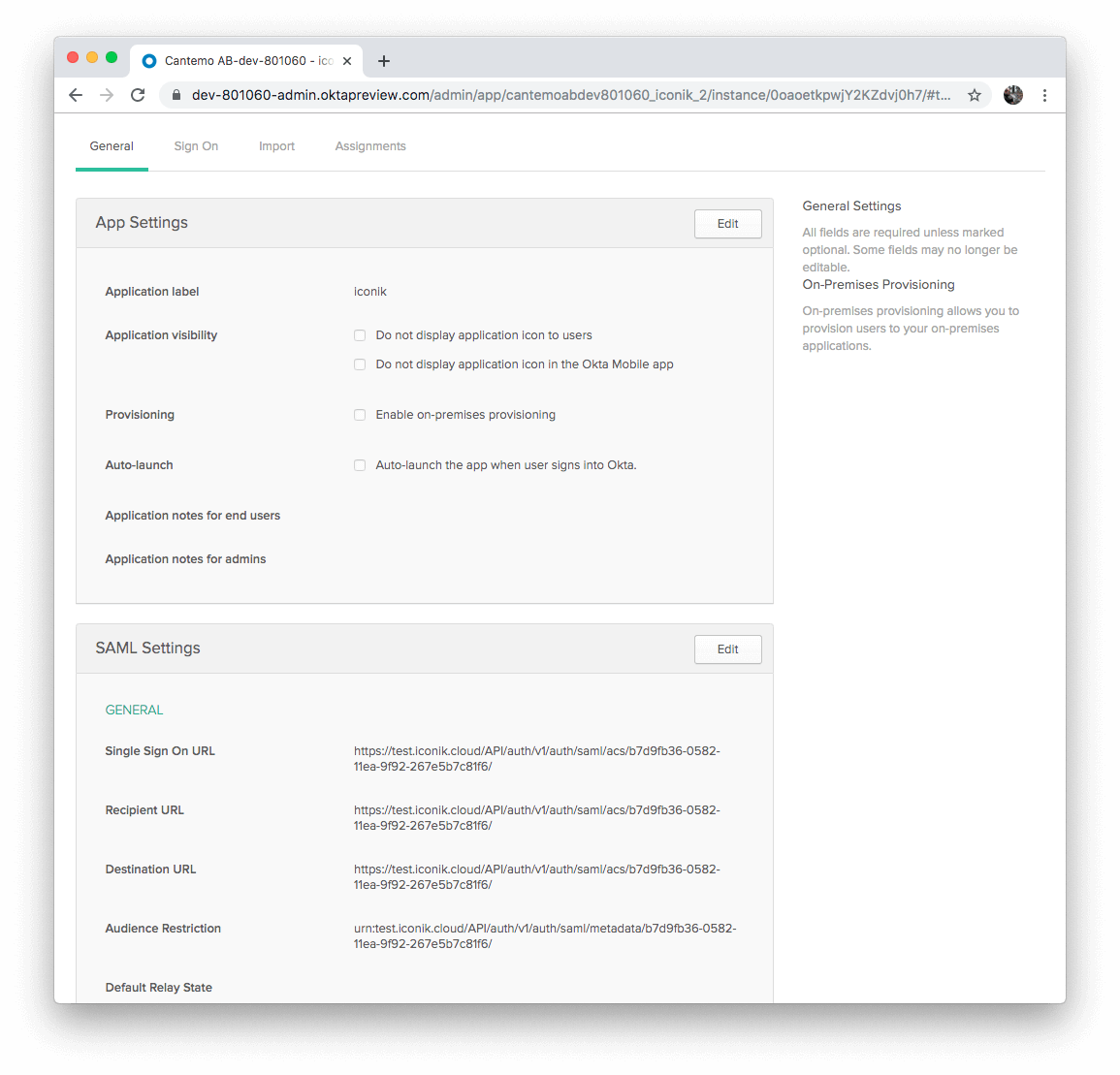Viewport: 1120px width, 1075px height.
Task: Open the Import tab
Action: tap(276, 146)
